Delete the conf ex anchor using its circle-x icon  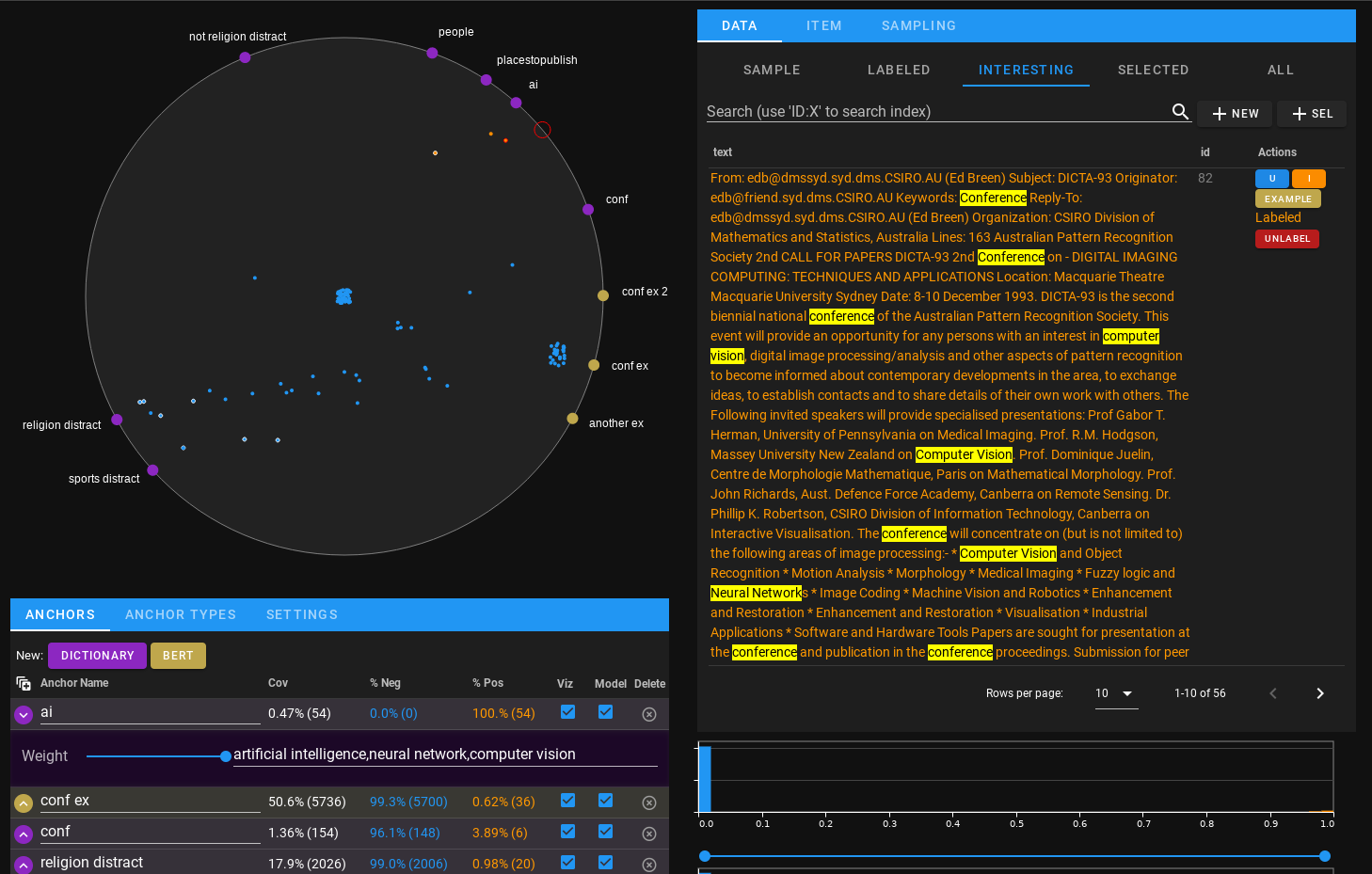pyautogui.click(x=648, y=802)
